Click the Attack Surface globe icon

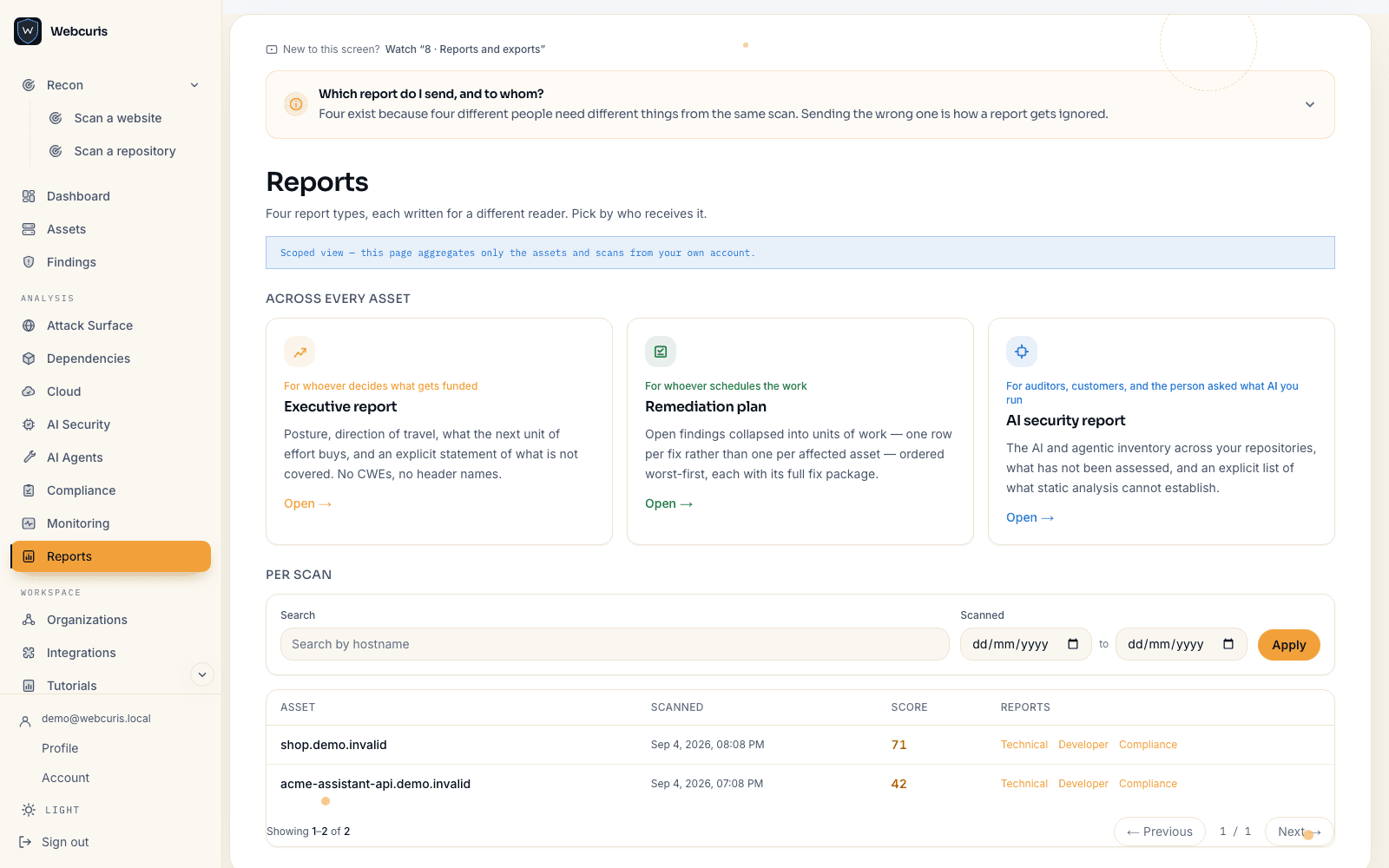tap(29, 325)
